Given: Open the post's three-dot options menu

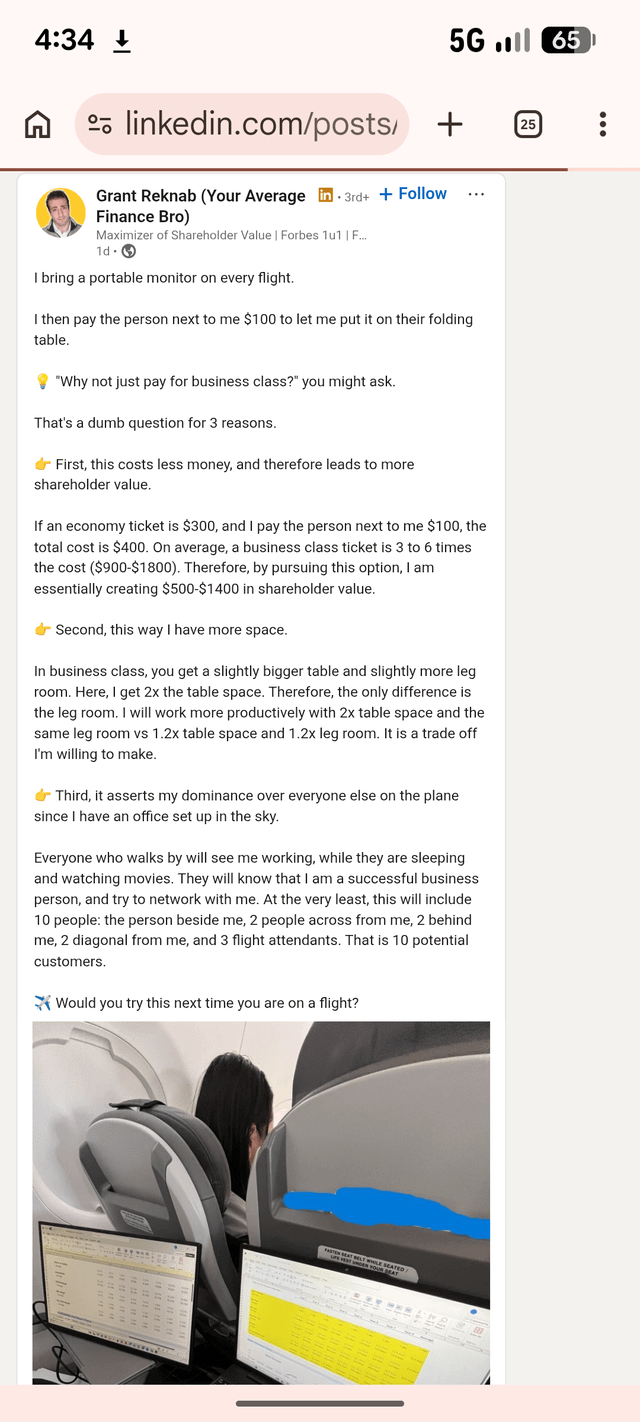Looking at the screenshot, I should click(476, 194).
